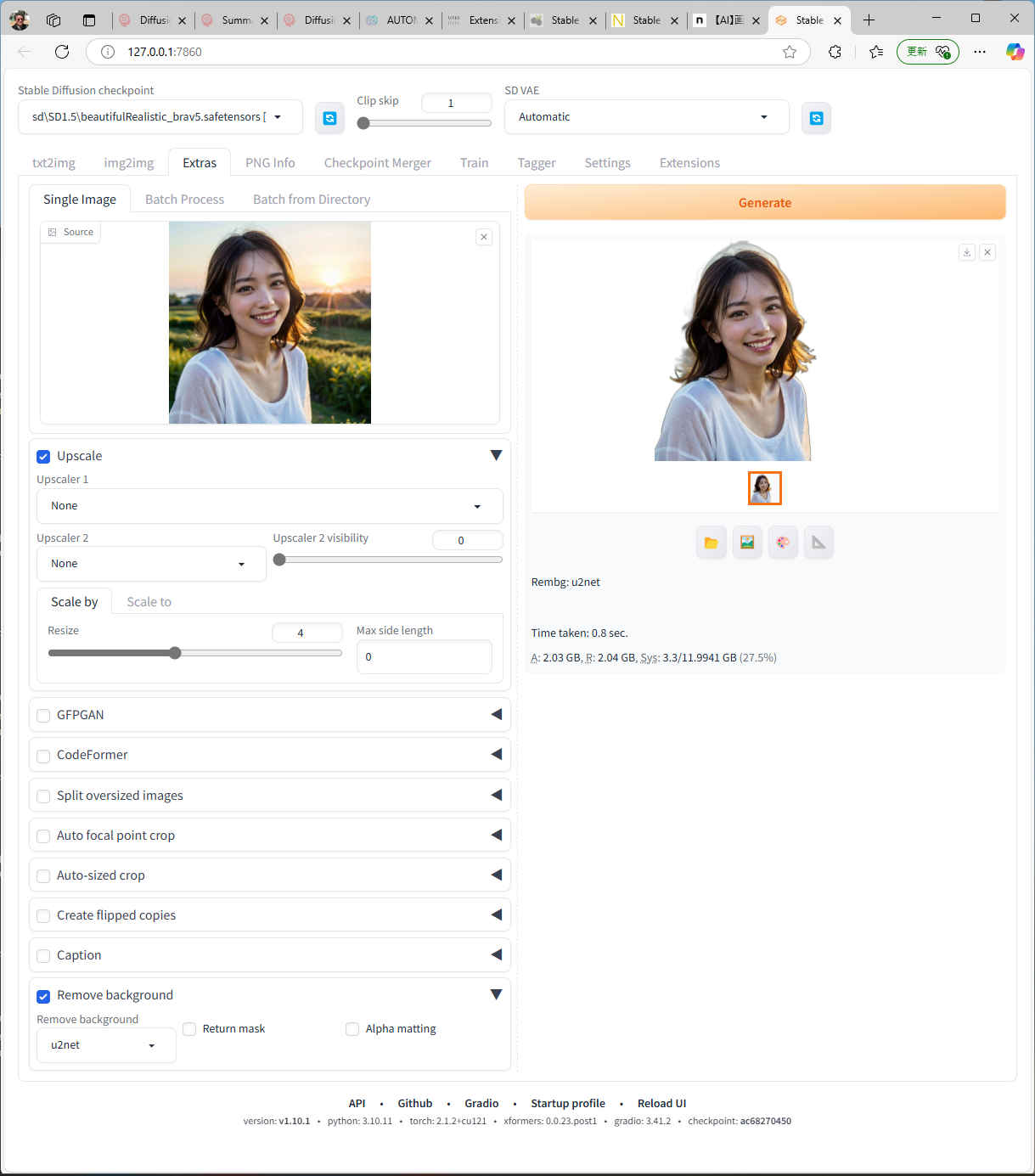1035x1176 pixels.
Task: Refresh the Stable Diffusion checkpoint list
Action: click(x=329, y=118)
